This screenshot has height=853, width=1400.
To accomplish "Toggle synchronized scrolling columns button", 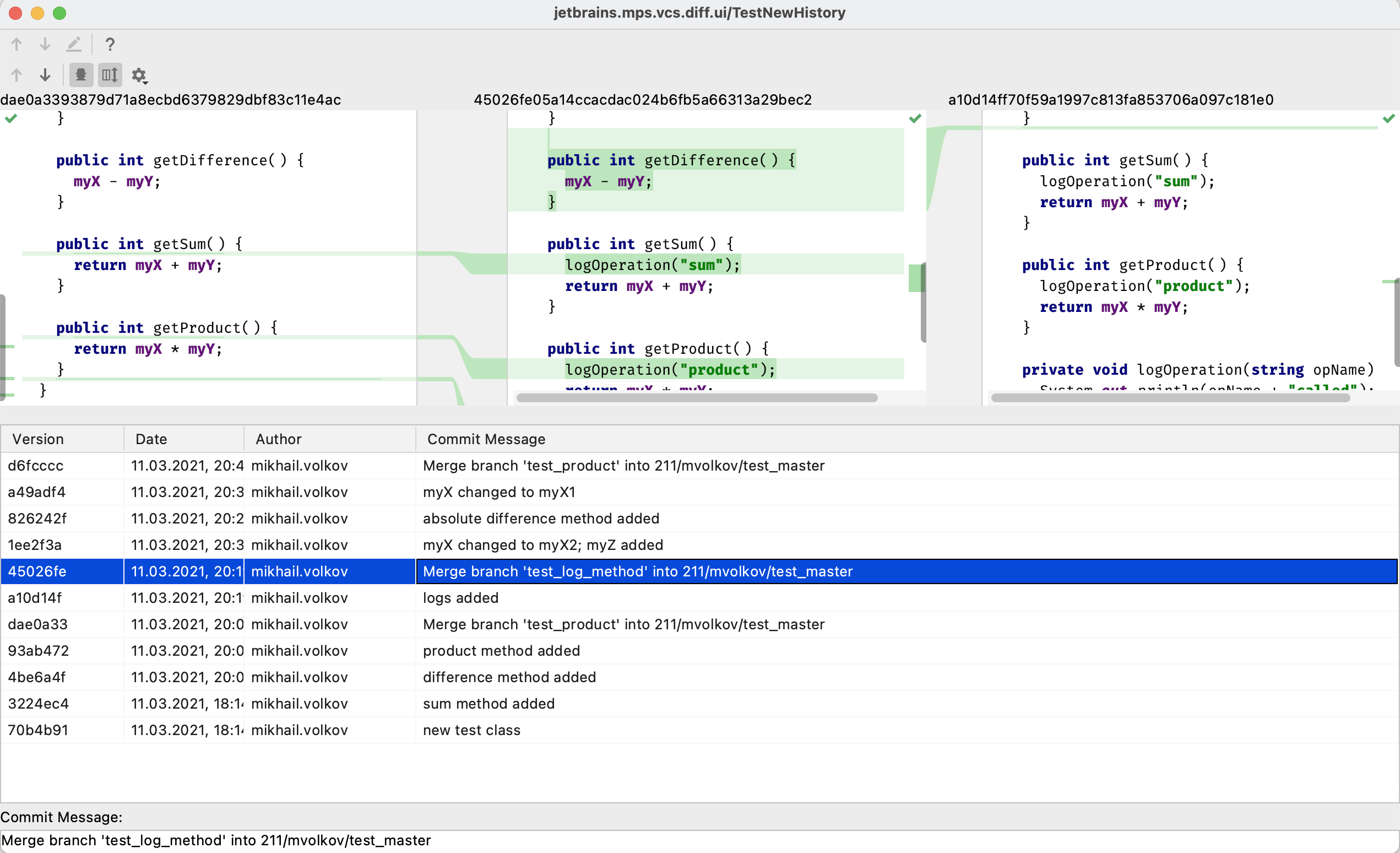I will click(x=110, y=75).
